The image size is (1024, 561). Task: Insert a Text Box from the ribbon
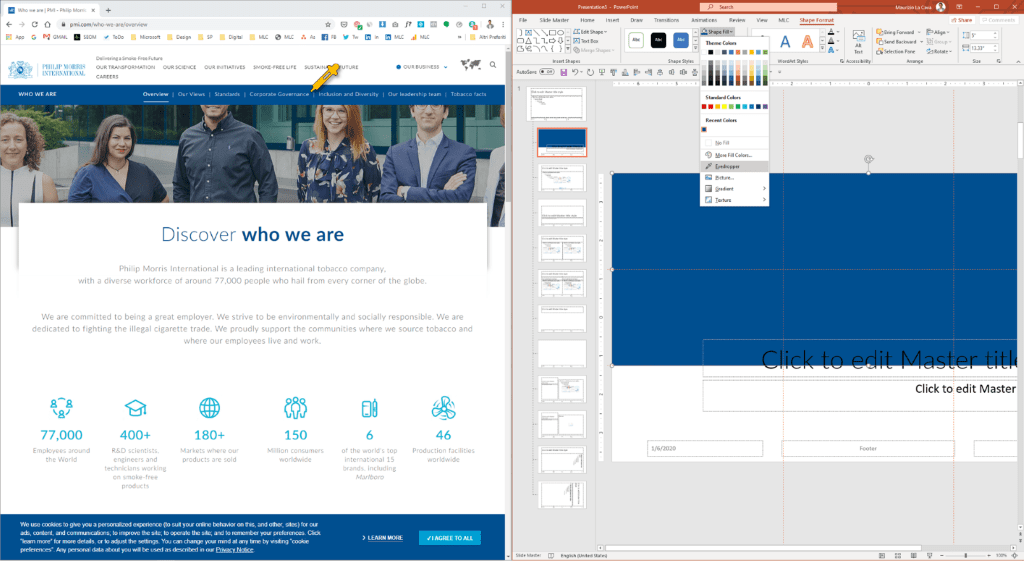click(586, 41)
